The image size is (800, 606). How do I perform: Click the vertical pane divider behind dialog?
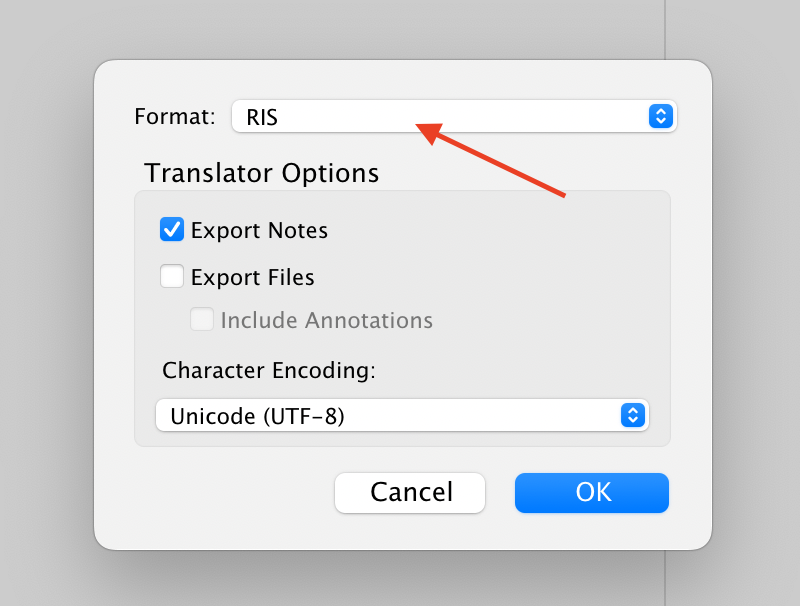[665, 30]
